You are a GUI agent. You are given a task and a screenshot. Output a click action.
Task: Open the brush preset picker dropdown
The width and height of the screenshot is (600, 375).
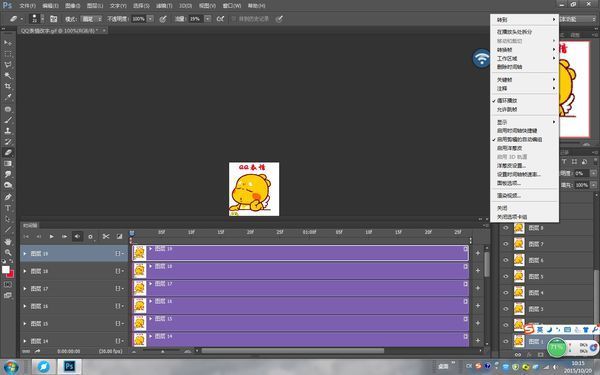(x=42, y=19)
